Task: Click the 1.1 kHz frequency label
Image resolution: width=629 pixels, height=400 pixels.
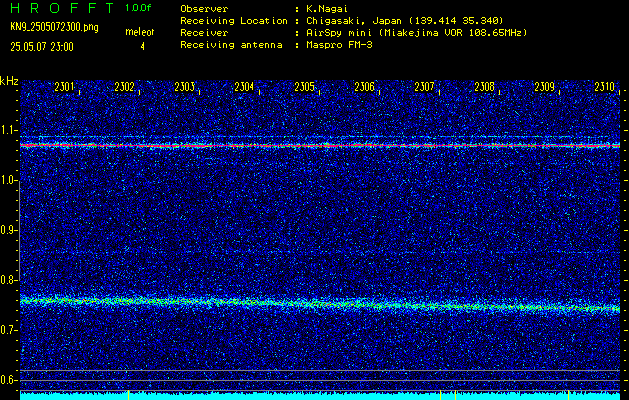Action: pos(8,130)
